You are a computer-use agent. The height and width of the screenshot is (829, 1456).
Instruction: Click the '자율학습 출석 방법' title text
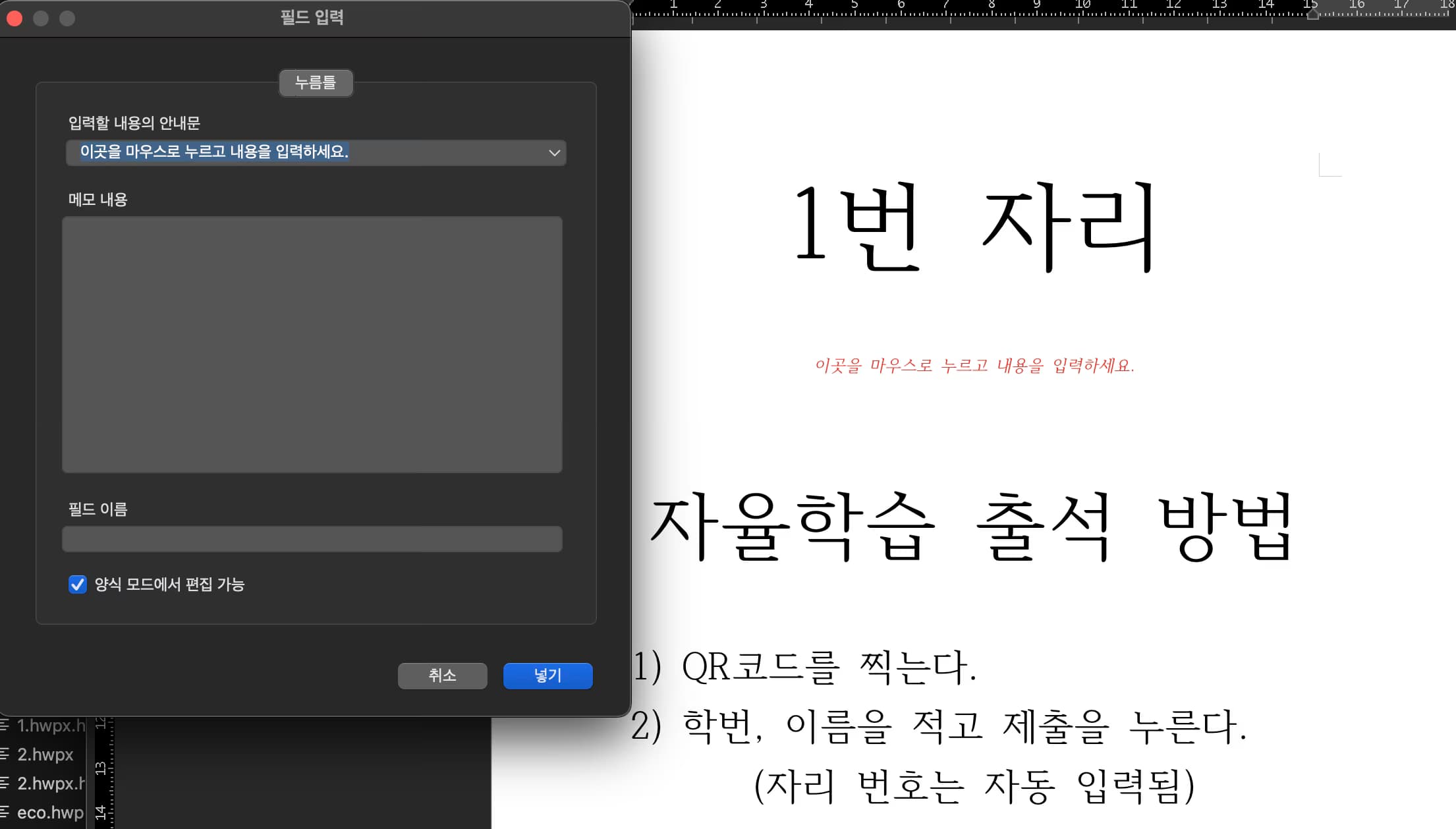[x=971, y=527]
